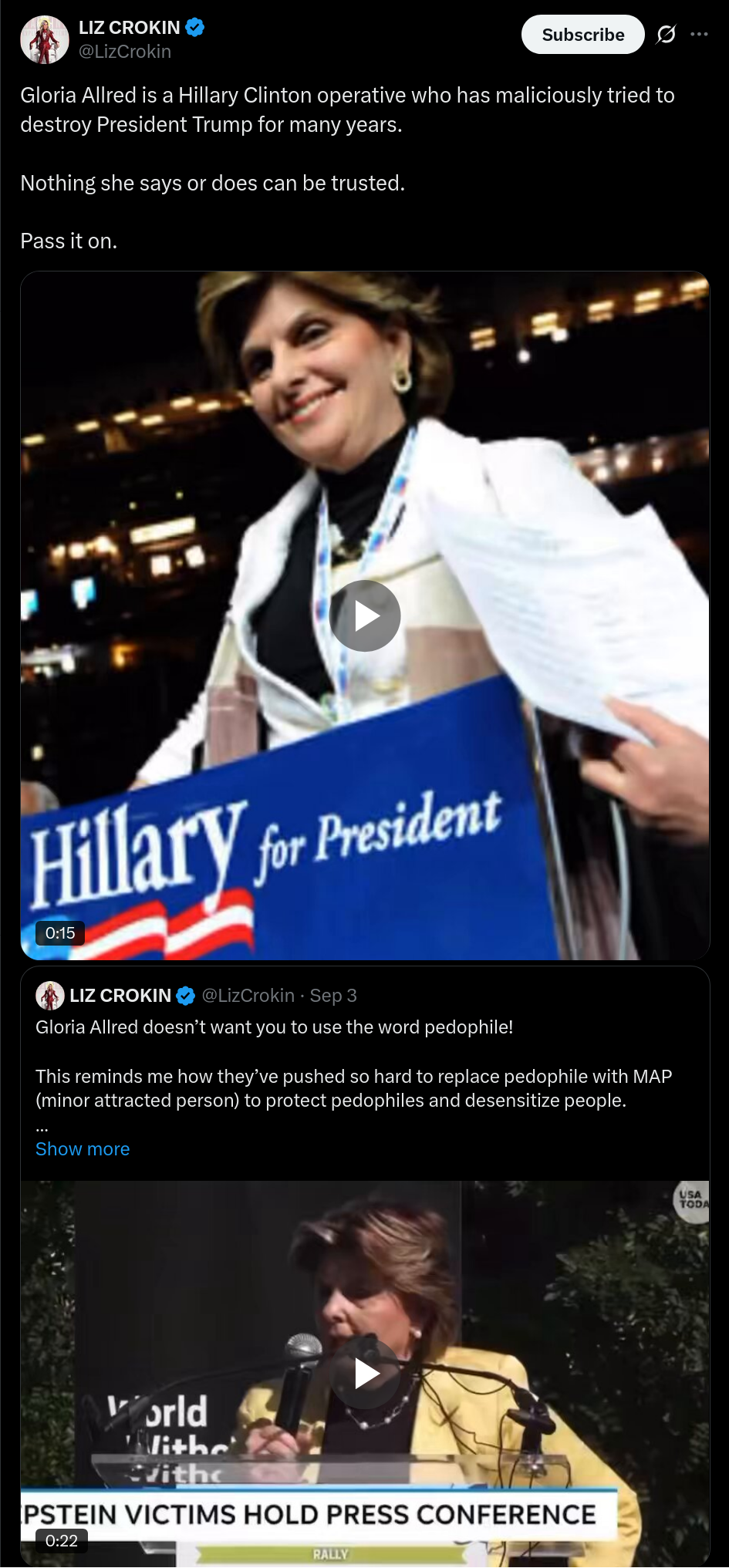Open the three-dot more options menu
This screenshot has width=729, height=1568.
(x=699, y=34)
